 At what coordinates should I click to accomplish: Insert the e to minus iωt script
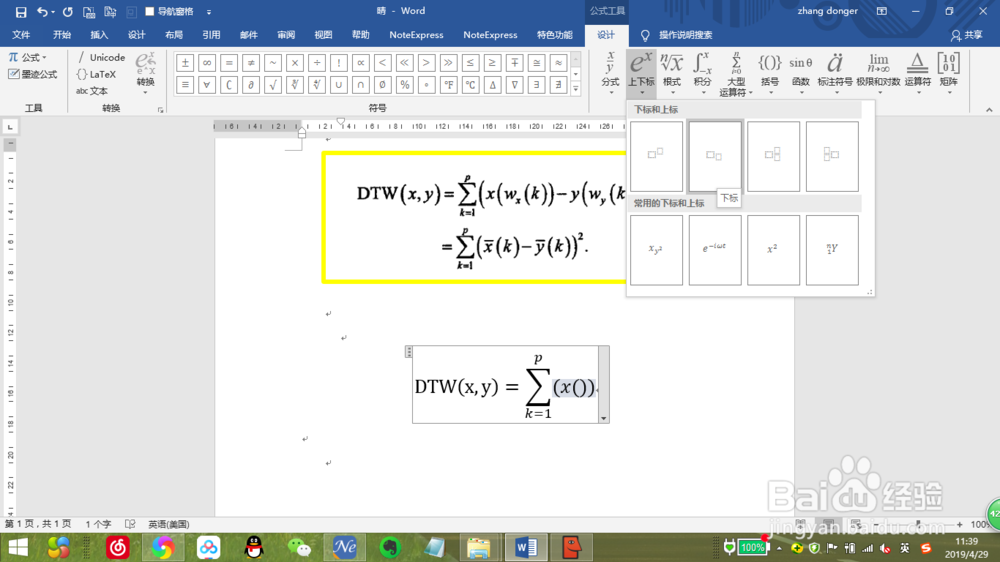tap(715, 250)
